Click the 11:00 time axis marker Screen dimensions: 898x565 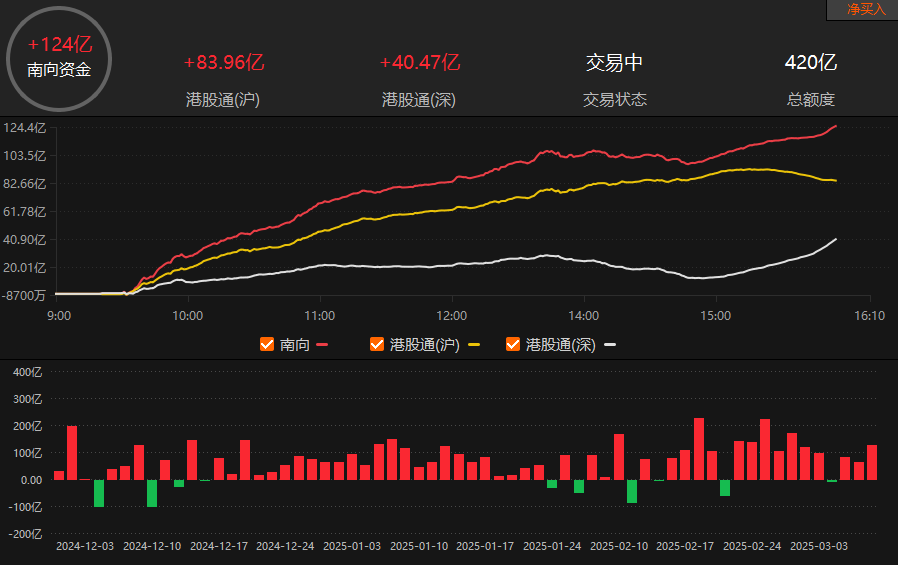(x=320, y=315)
